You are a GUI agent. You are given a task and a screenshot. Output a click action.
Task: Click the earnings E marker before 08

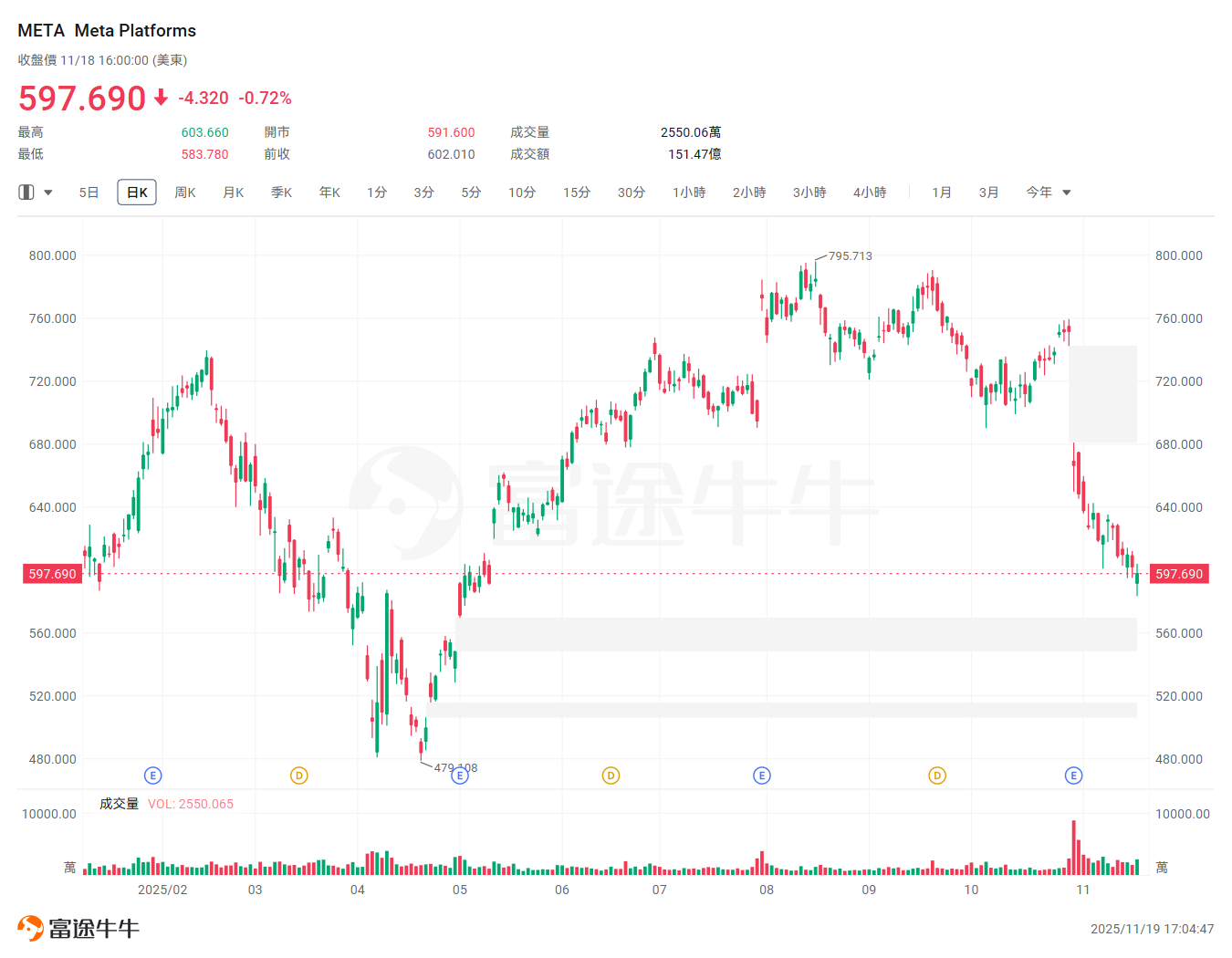[762, 776]
